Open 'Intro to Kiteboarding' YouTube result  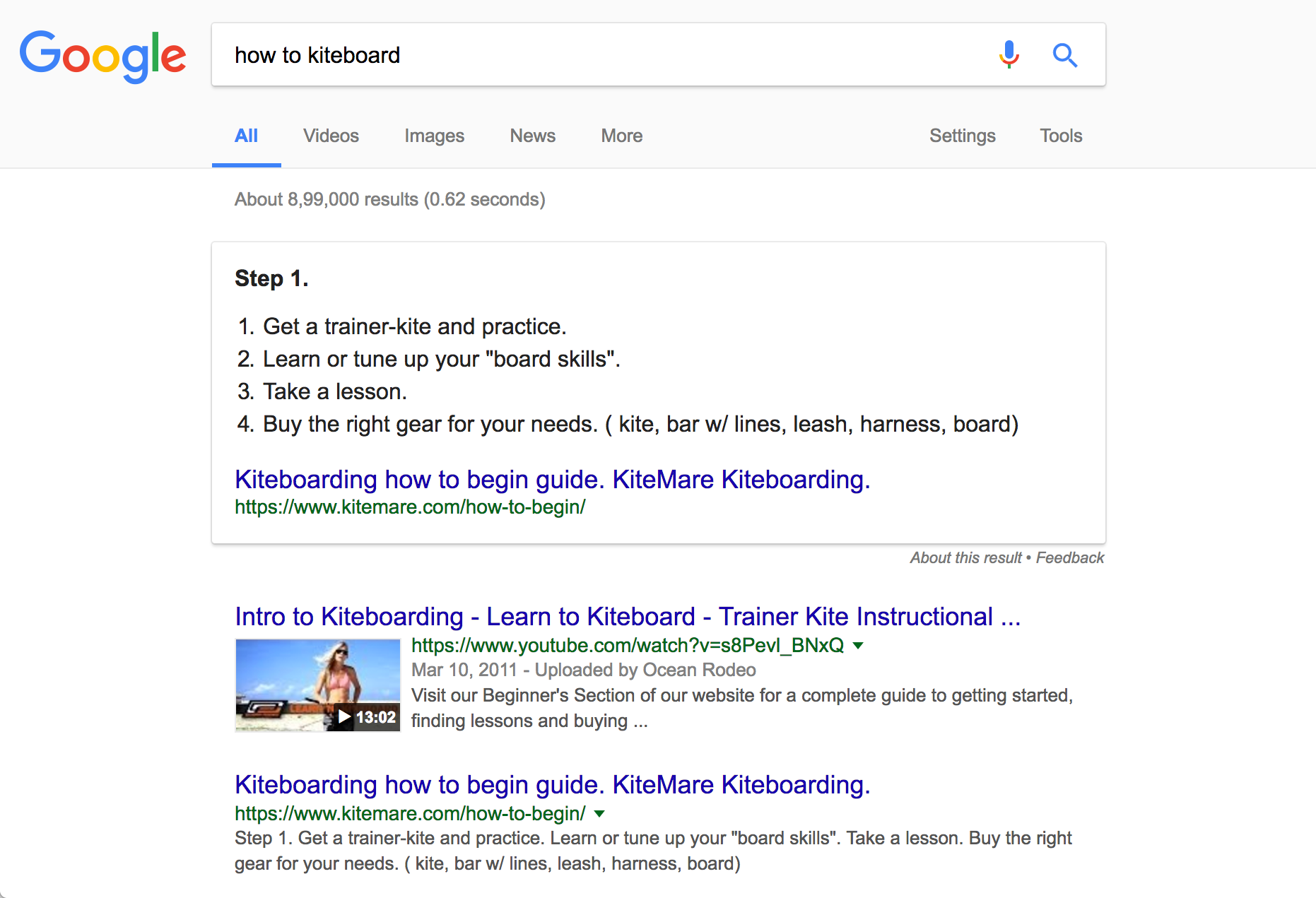click(x=628, y=617)
